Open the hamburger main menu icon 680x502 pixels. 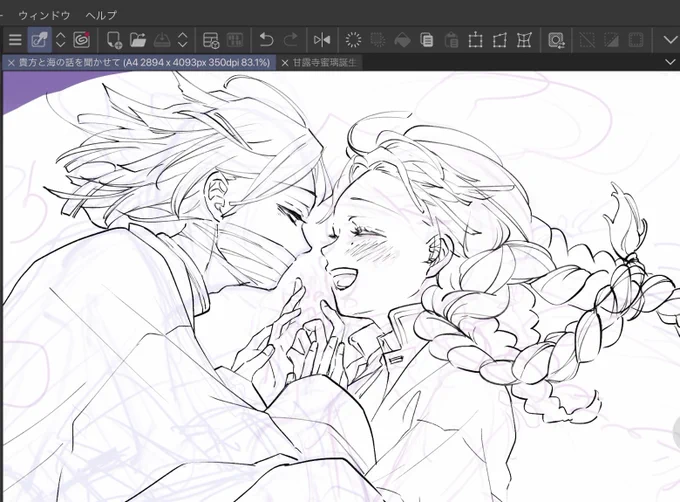15,40
